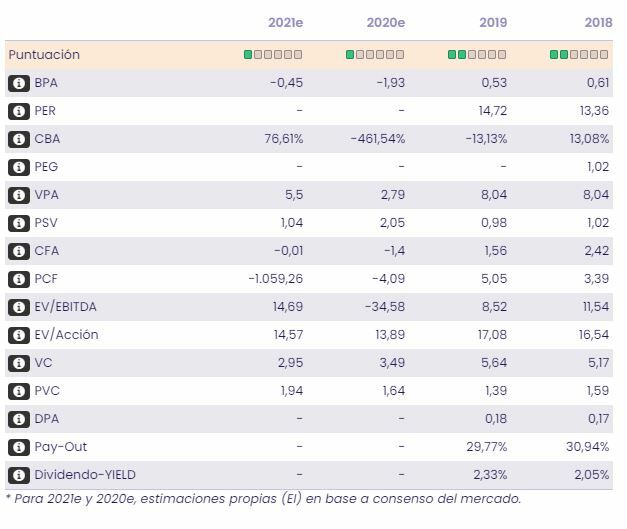Screen dimensions: 627x529
Task: Click the 2019 PER value 14,72
Action: click(x=492, y=111)
